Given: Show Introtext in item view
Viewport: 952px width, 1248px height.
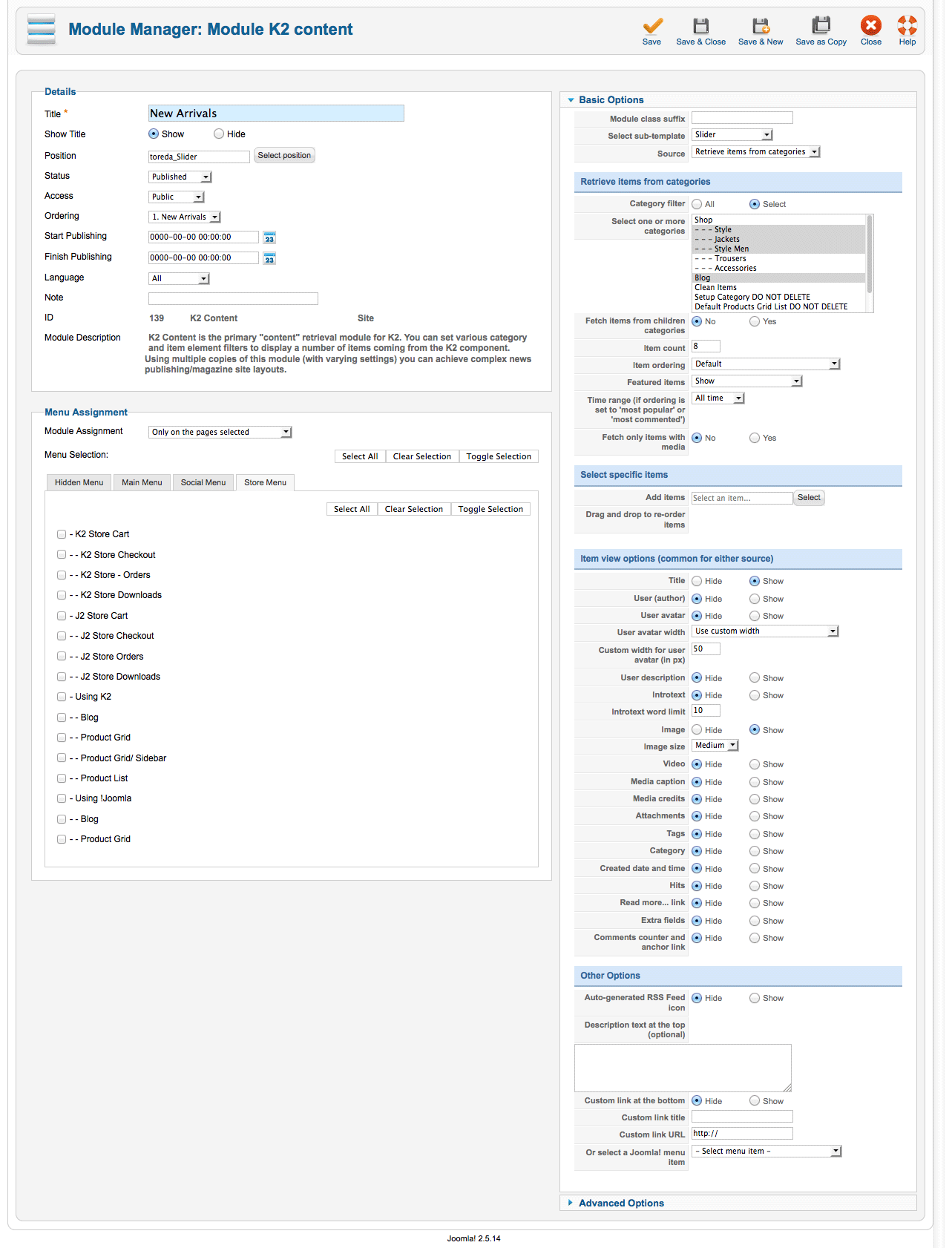Looking at the screenshot, I should click(755, 695).
